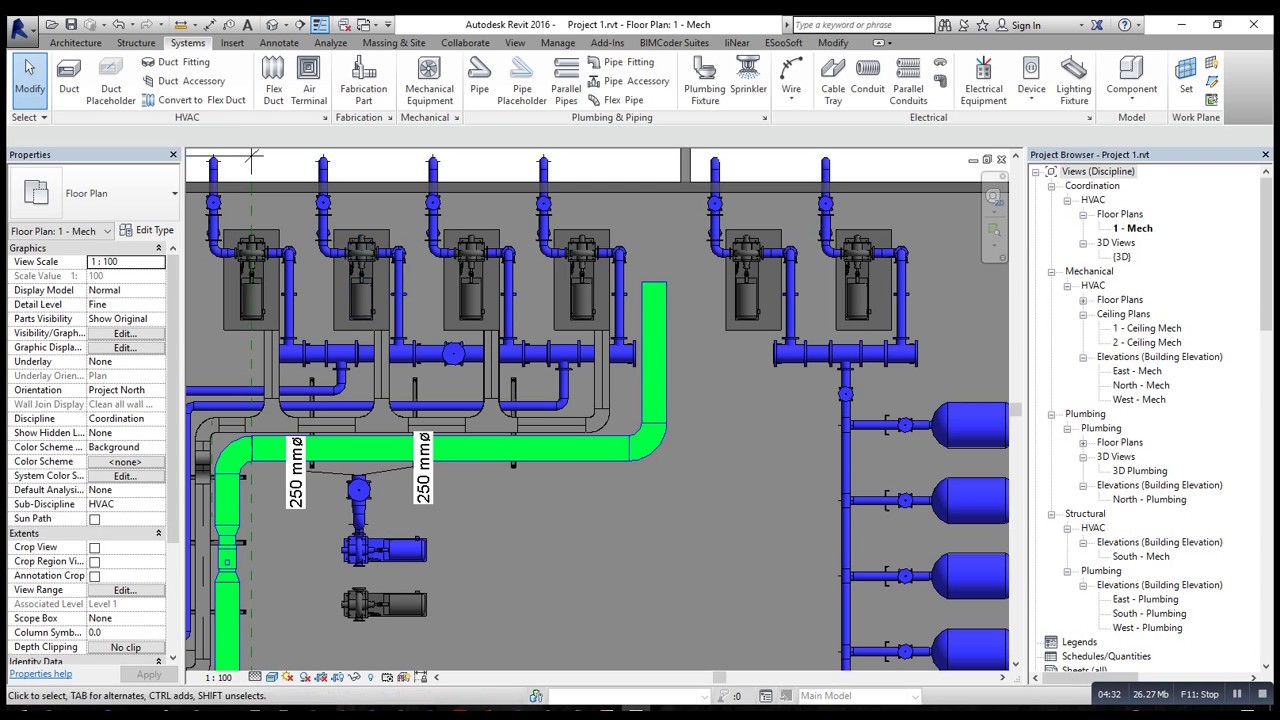Image resolution: width=1280 pixels, height=720 pixels.
Task: Select the Cable Tray tool
Action: click(x=833, y=80)
